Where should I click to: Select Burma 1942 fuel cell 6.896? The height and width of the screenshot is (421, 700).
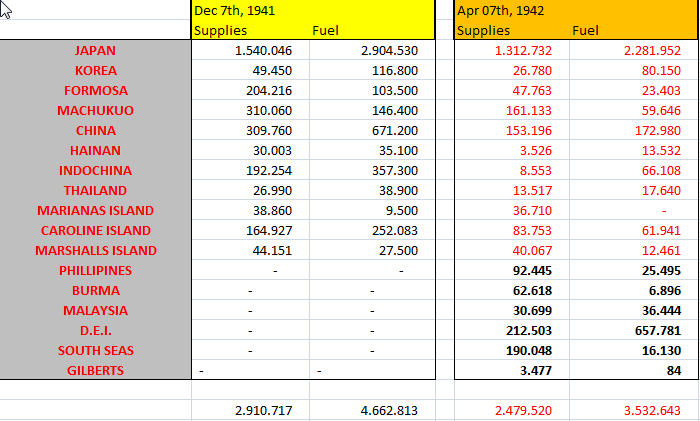pyautogui.click(x=633, y=291)
